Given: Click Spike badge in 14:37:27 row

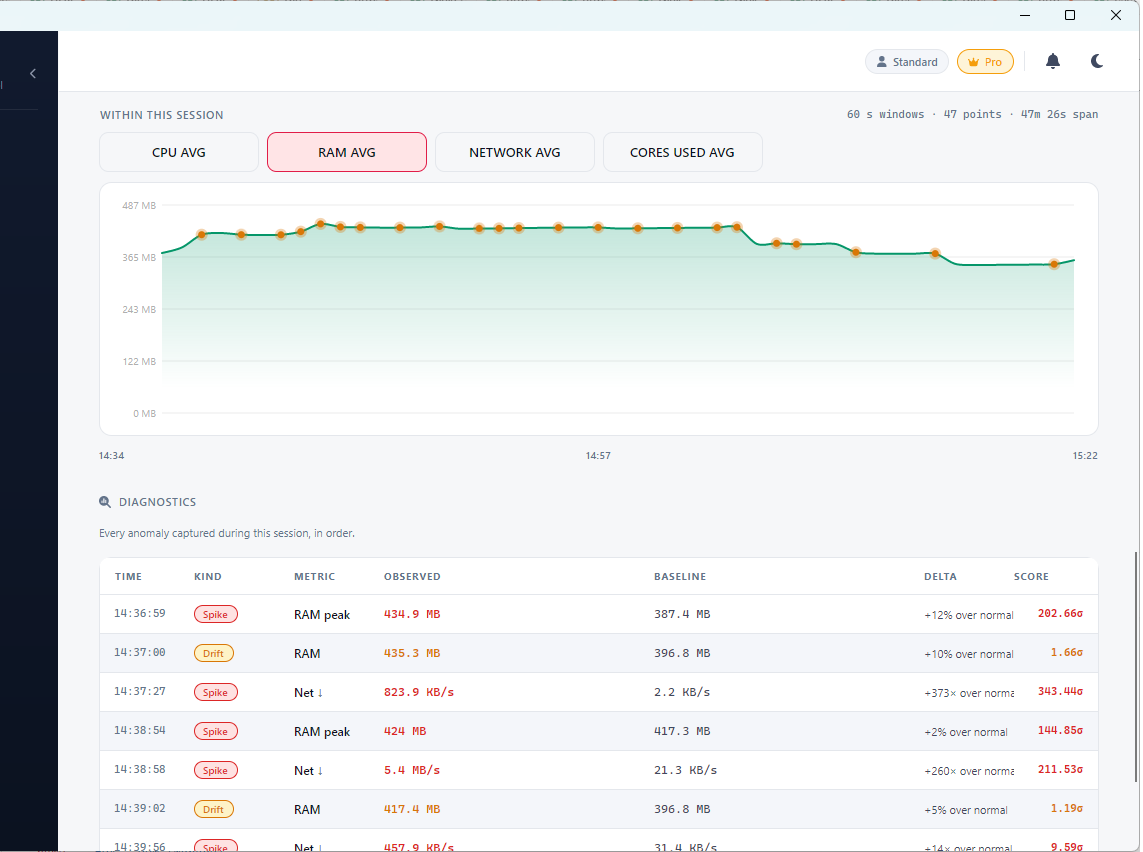Looking at the screenshot, I should 216,692.
